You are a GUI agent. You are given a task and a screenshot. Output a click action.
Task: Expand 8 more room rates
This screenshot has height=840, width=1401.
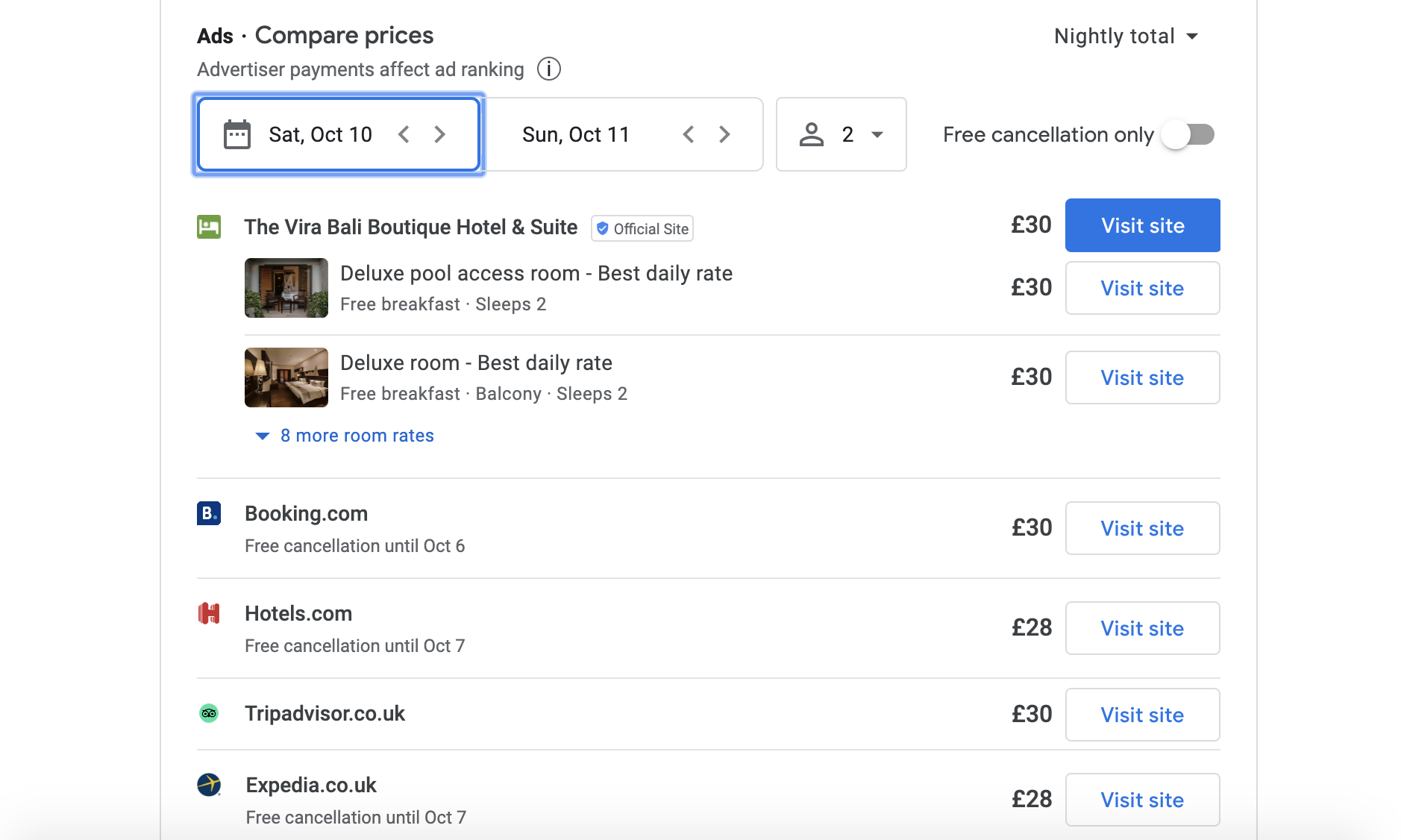coord(345,436)
